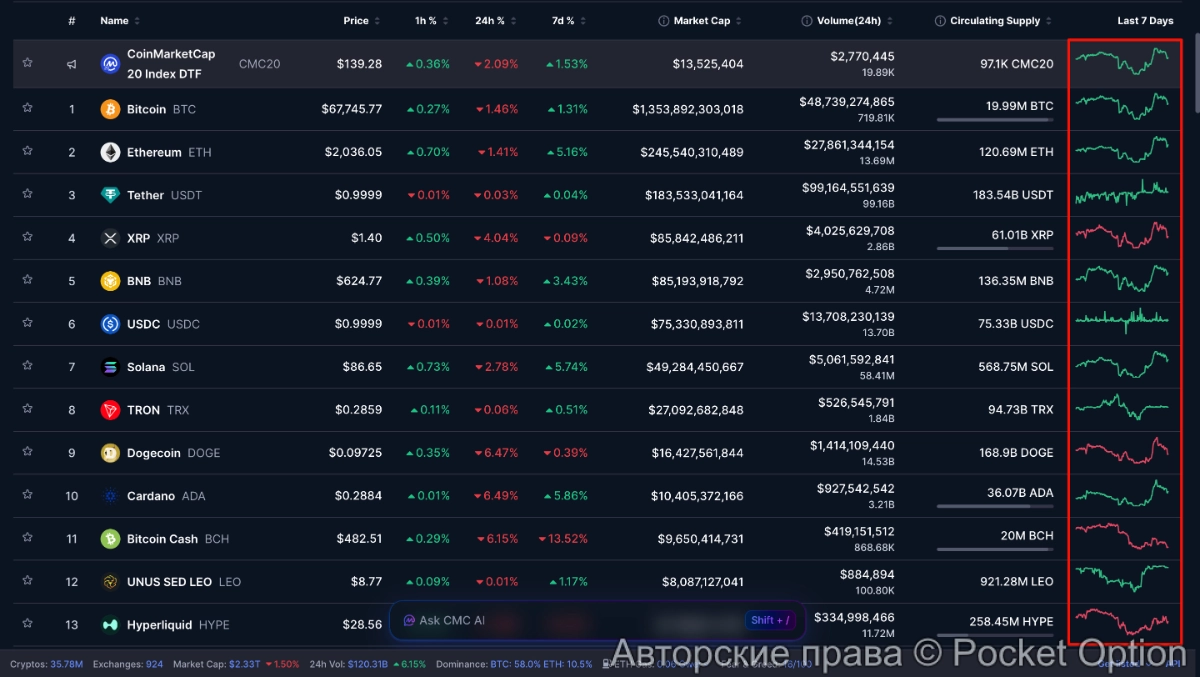Click the TRON logo icon
This screenshot has height=677, width=1200.
(110, 410)
